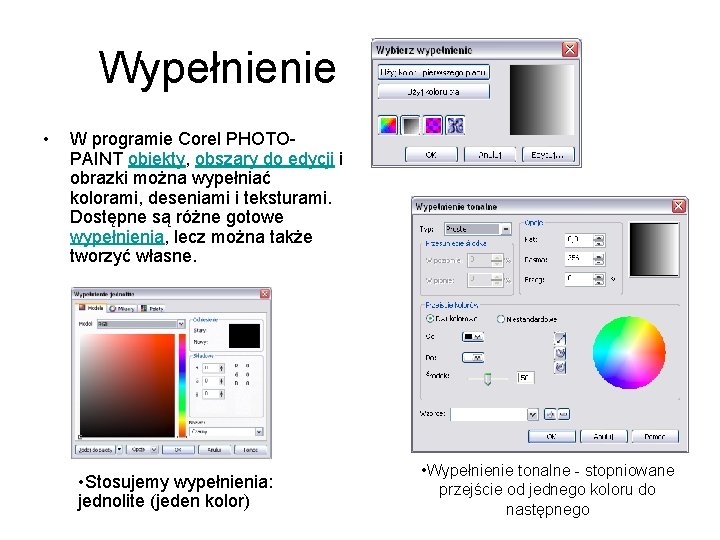This screenshot has width=720, height=540.
Task: Switch to the Palety tab
Action: (x=152, y=309)
